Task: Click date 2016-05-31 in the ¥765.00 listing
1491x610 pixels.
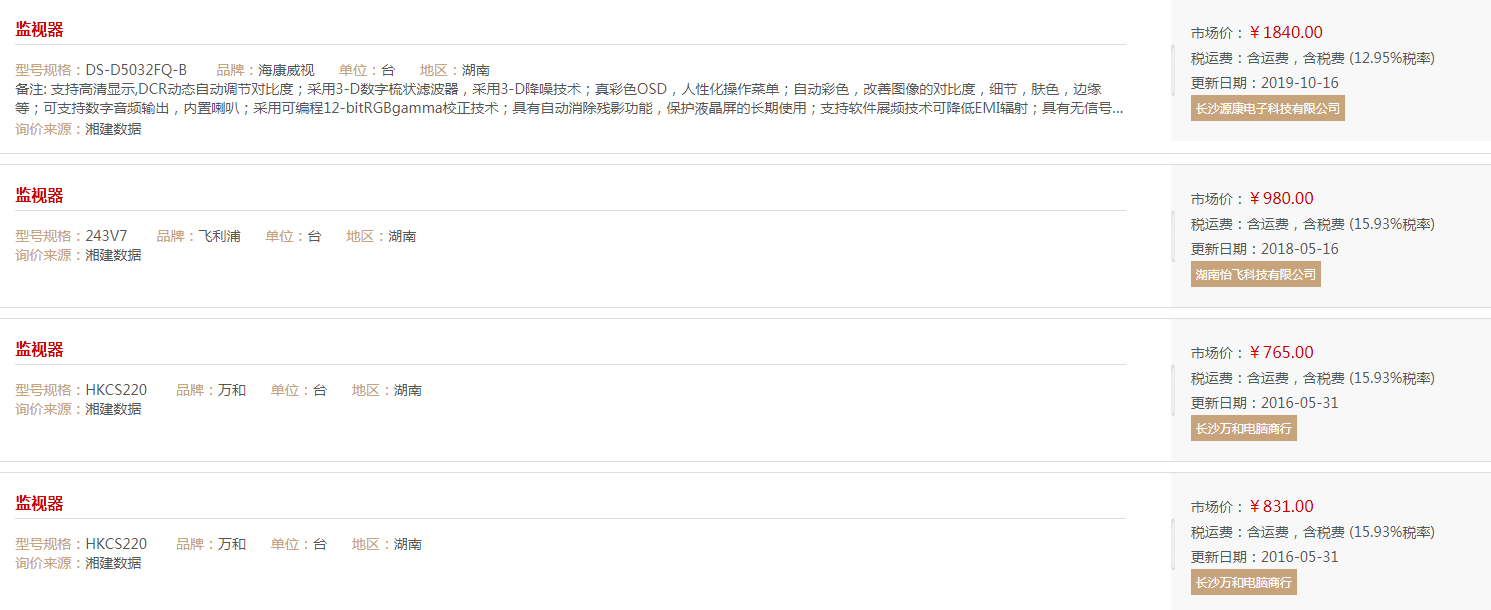Action: 1300,403
